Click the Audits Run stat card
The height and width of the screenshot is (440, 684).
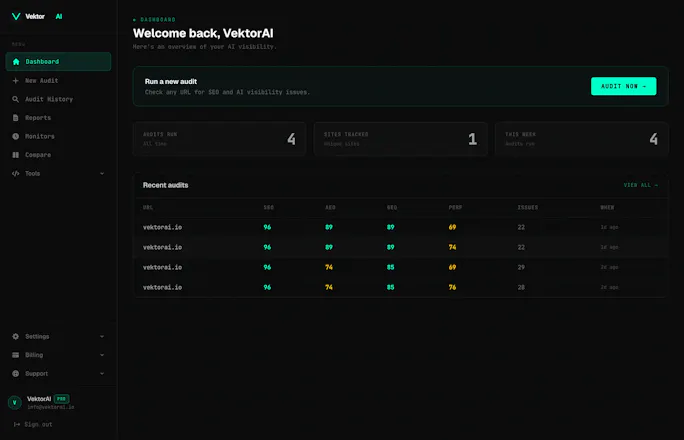[x=219, y=139]
